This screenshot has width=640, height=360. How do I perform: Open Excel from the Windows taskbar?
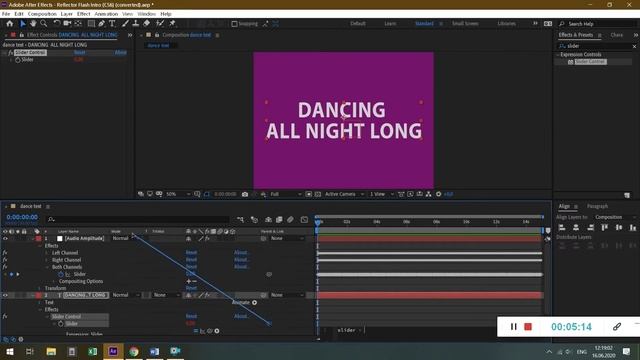point(93,351)
